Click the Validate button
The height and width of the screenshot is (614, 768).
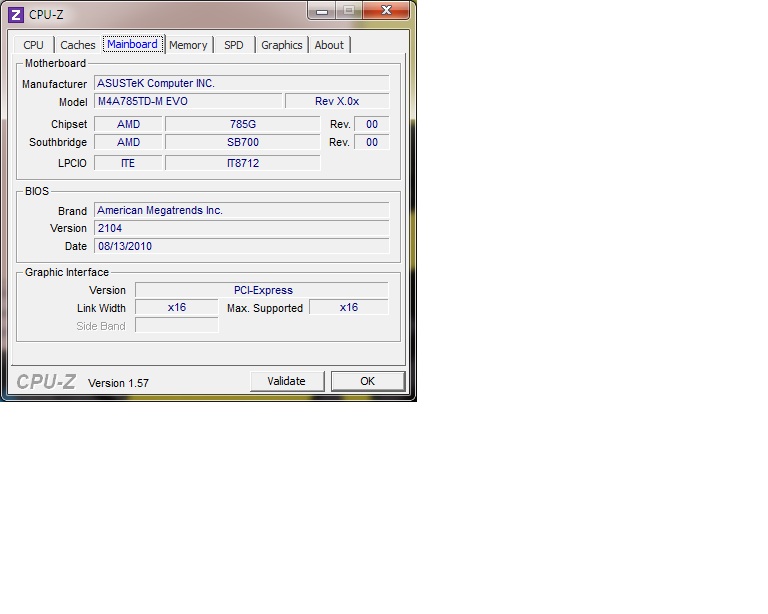(287, 381)
